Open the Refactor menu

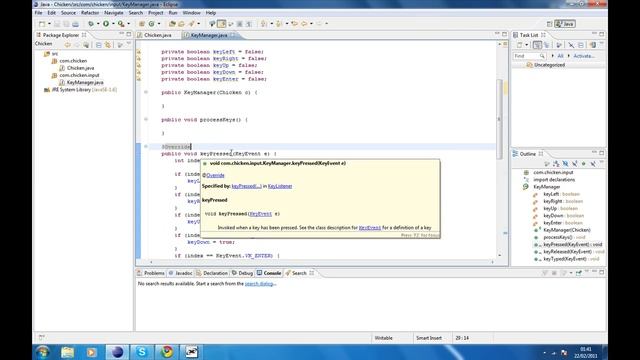coord(90,13)
